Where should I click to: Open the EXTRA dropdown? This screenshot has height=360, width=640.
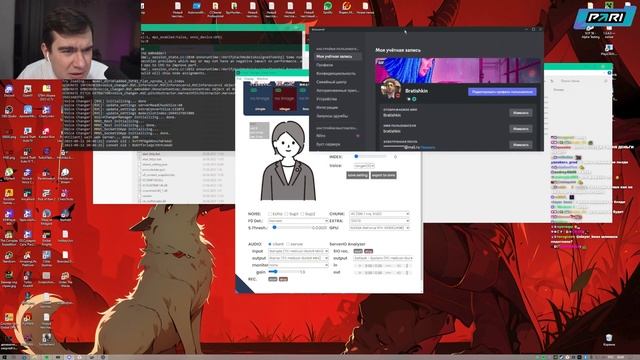[x=379, y=221]
